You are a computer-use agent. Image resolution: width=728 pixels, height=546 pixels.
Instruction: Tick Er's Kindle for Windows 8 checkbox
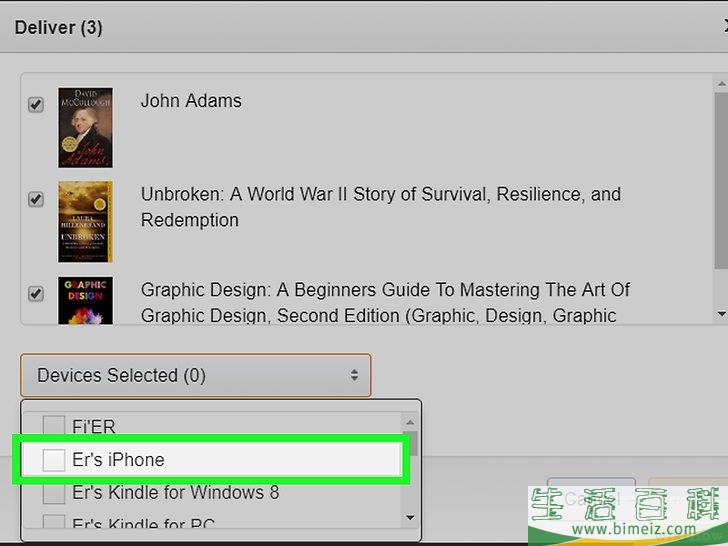[53, 493]
